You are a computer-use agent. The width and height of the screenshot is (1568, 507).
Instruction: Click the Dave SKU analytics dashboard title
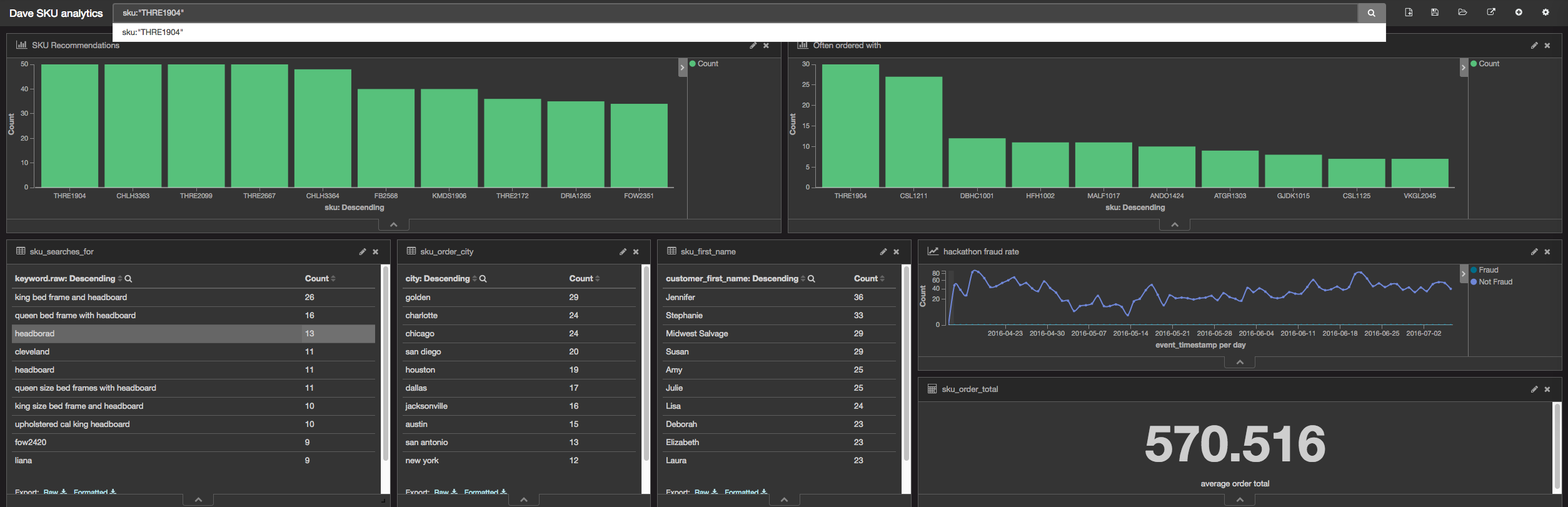(x=56, y=13)
